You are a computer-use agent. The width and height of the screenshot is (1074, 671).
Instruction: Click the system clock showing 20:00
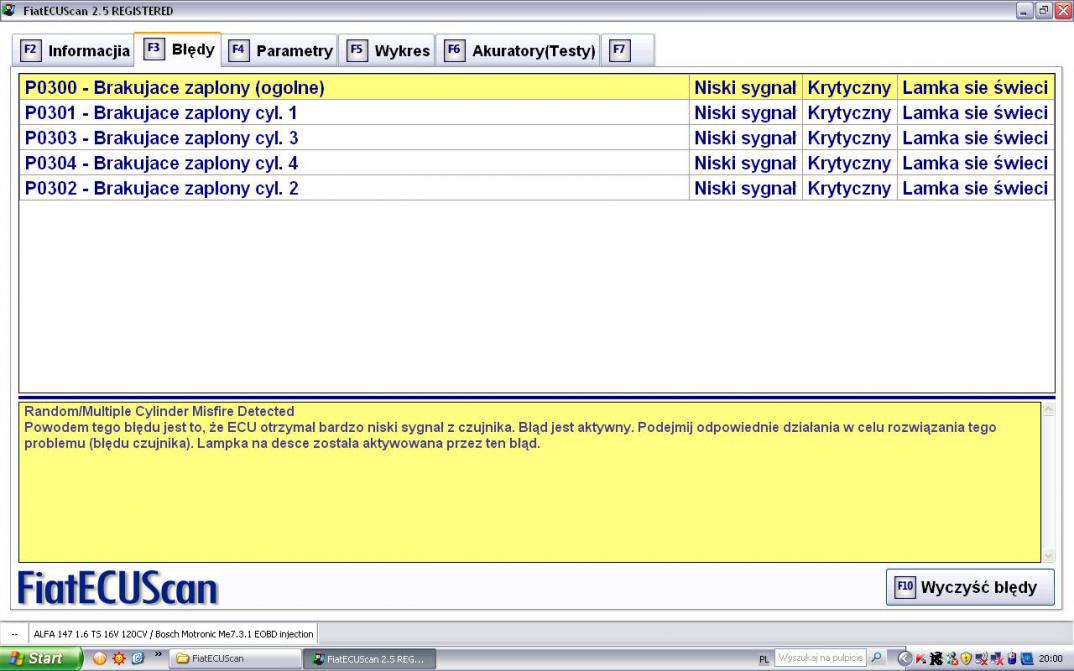click(1051, 659)
